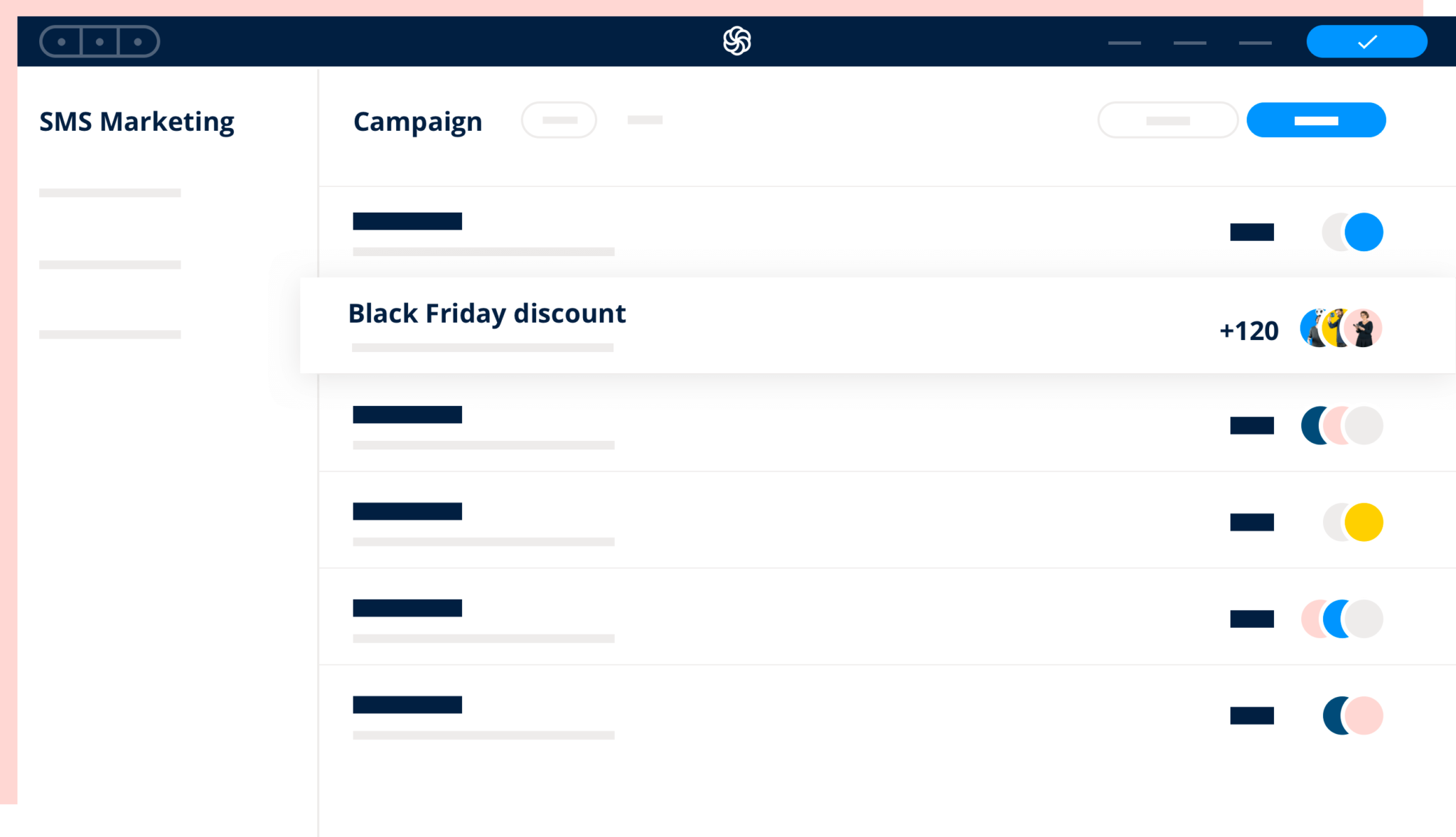Screen dimensions: 1456x837
Task: Open the first campaign row's title bar
Action: [x=407, y=221]
